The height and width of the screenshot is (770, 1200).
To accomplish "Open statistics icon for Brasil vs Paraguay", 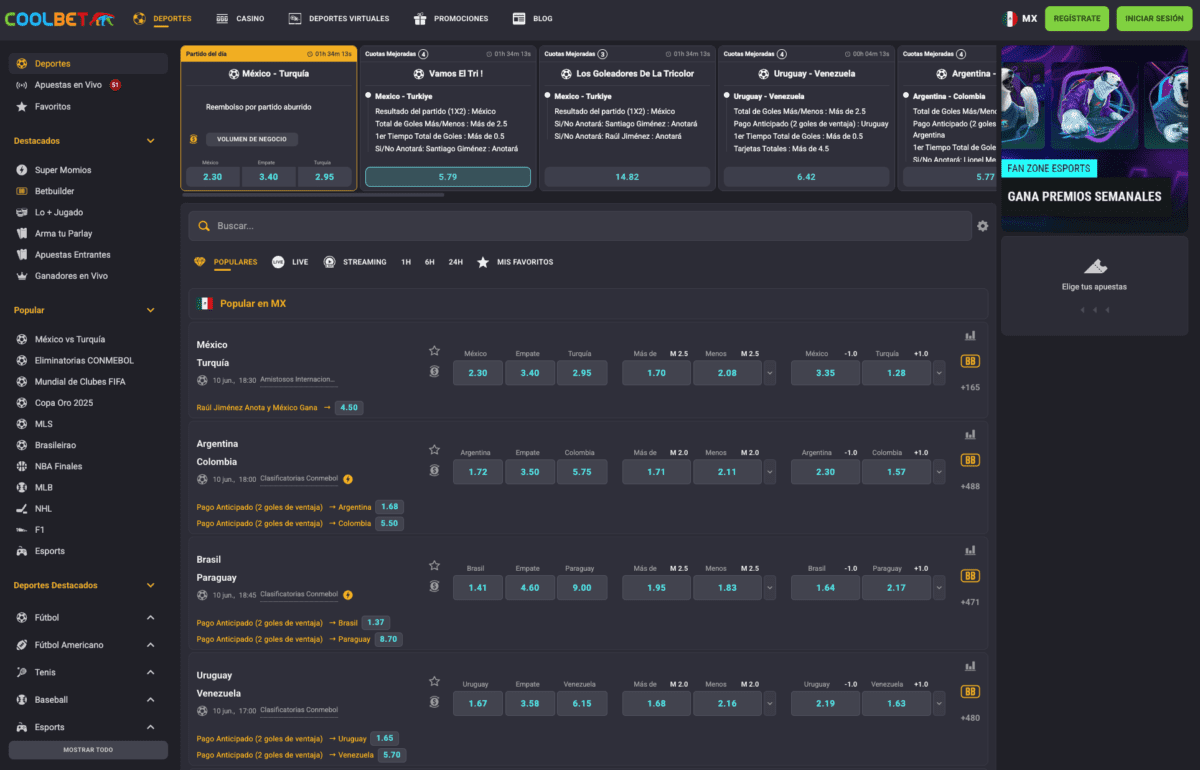I will tap(970, 551).
